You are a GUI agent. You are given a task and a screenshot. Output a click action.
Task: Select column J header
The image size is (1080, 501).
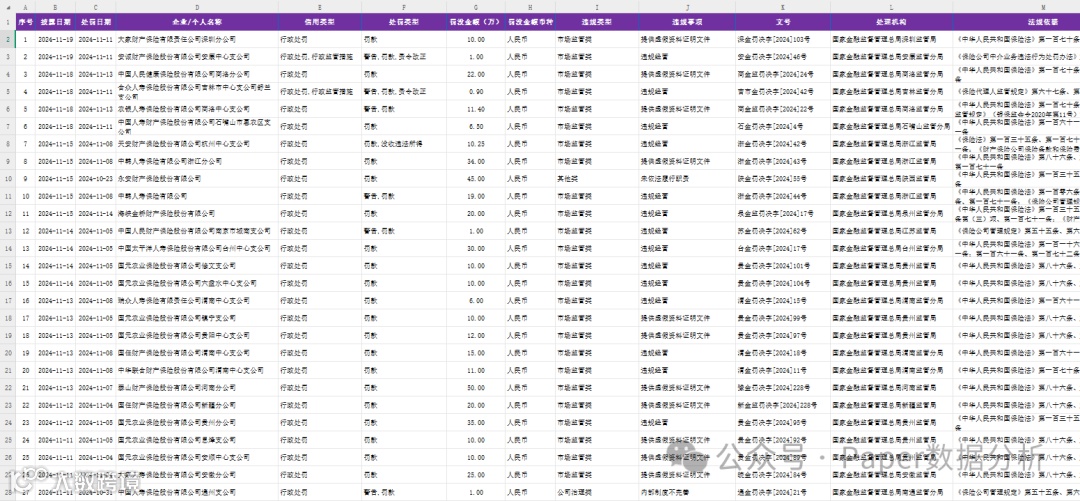click(687, 7)
